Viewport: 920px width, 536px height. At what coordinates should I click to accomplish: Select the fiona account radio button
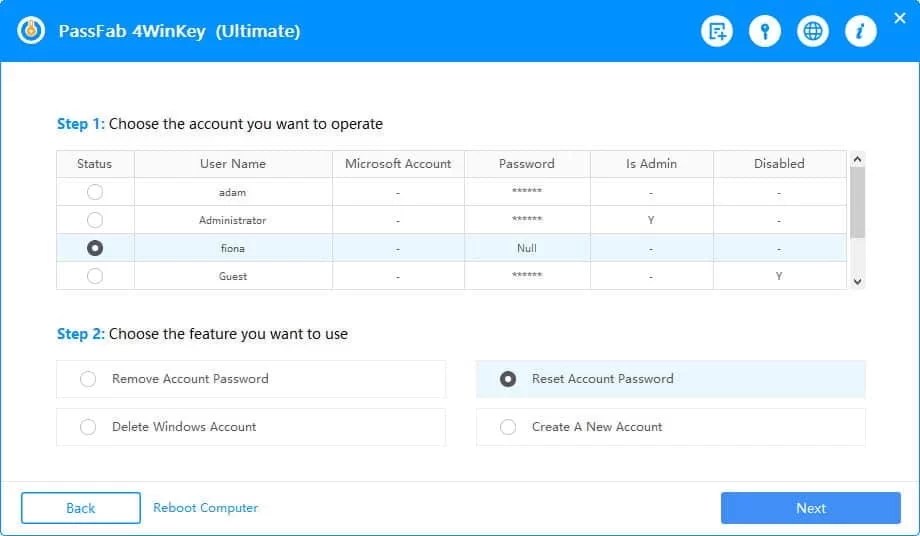click(x=94, y=248)
